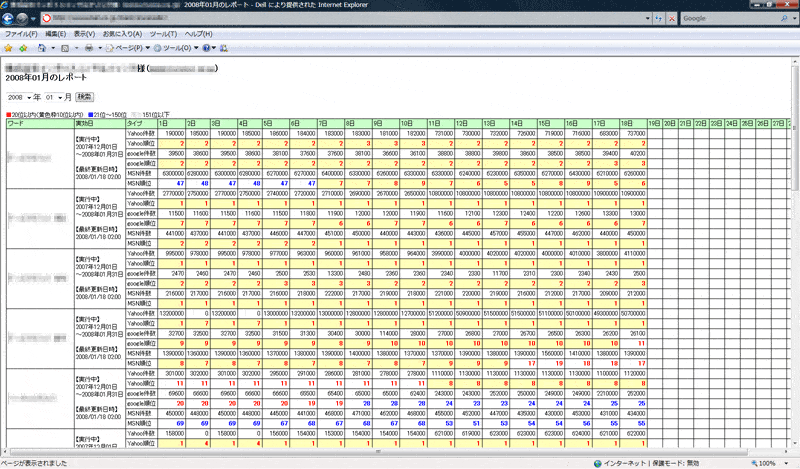The width and height of the screenshot is (800, 469).
Task: Click the red Stop loading icon
Action: (x=672, y=18)
